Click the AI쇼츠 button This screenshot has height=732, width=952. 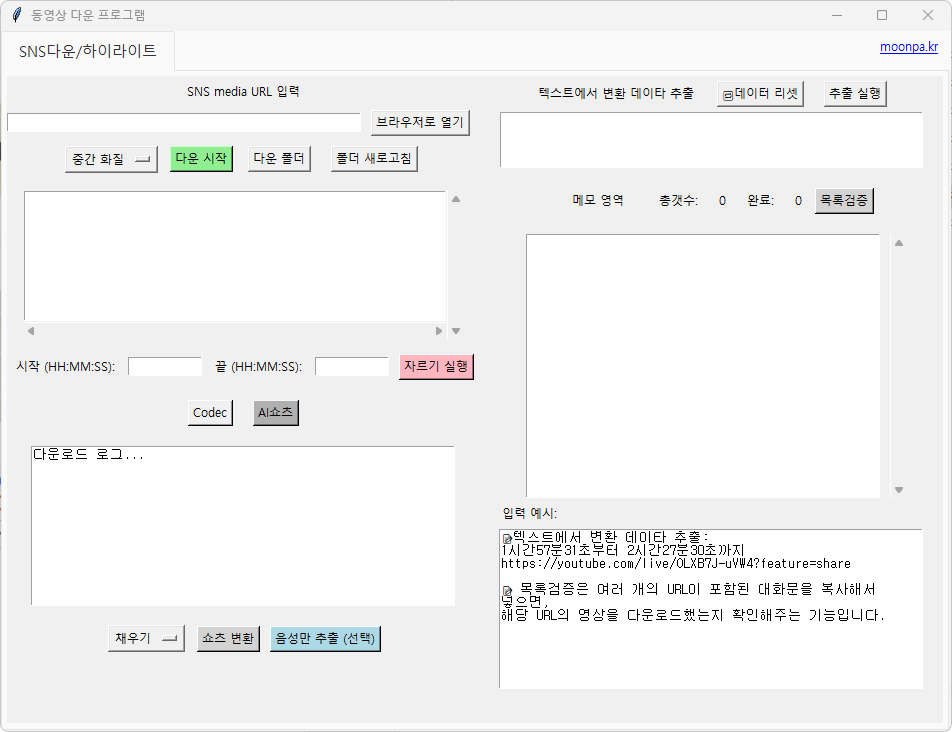pyautogui.click(x=276, y=413)
